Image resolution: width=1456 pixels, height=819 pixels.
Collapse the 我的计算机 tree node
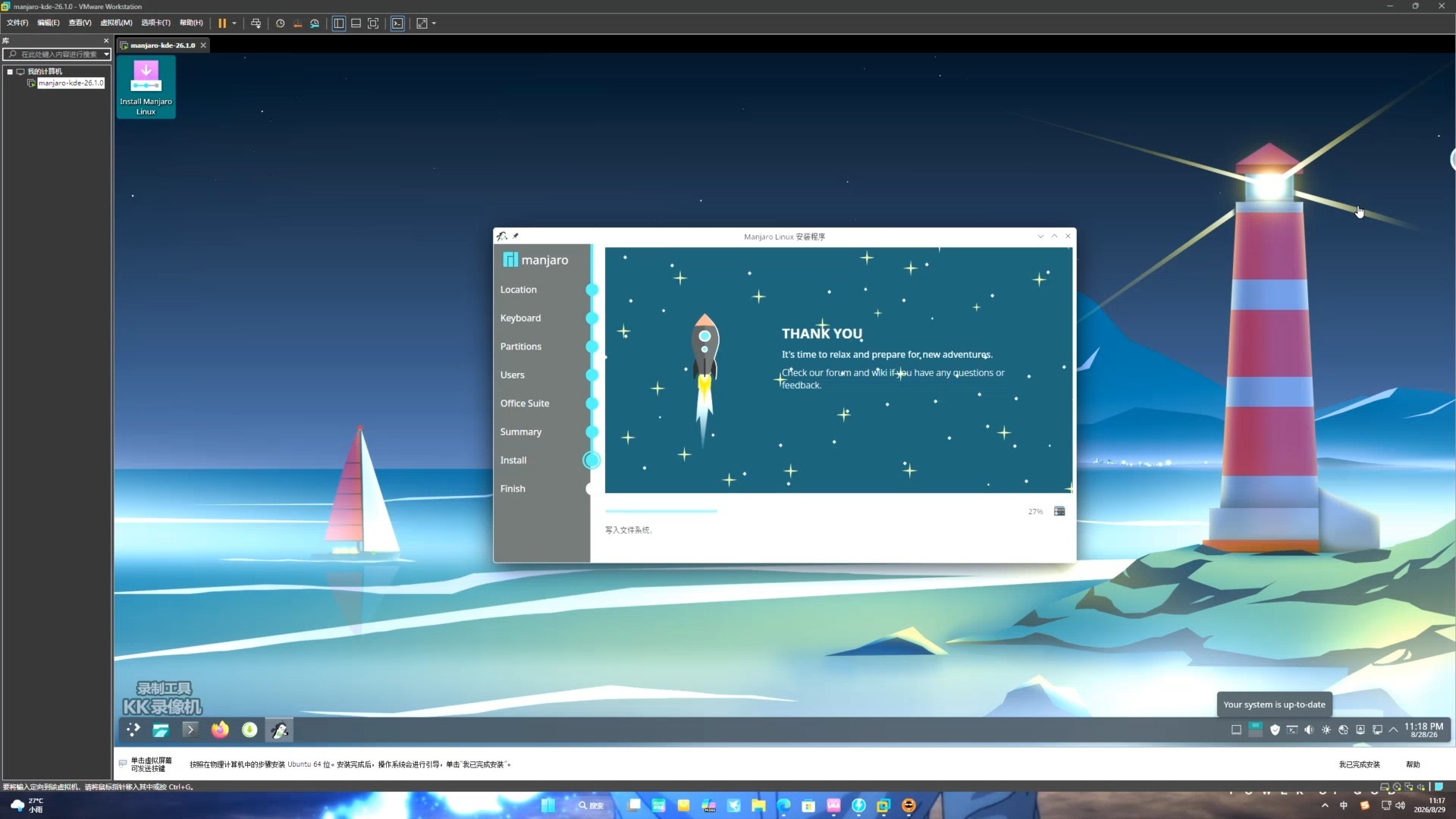coord(10,71)
